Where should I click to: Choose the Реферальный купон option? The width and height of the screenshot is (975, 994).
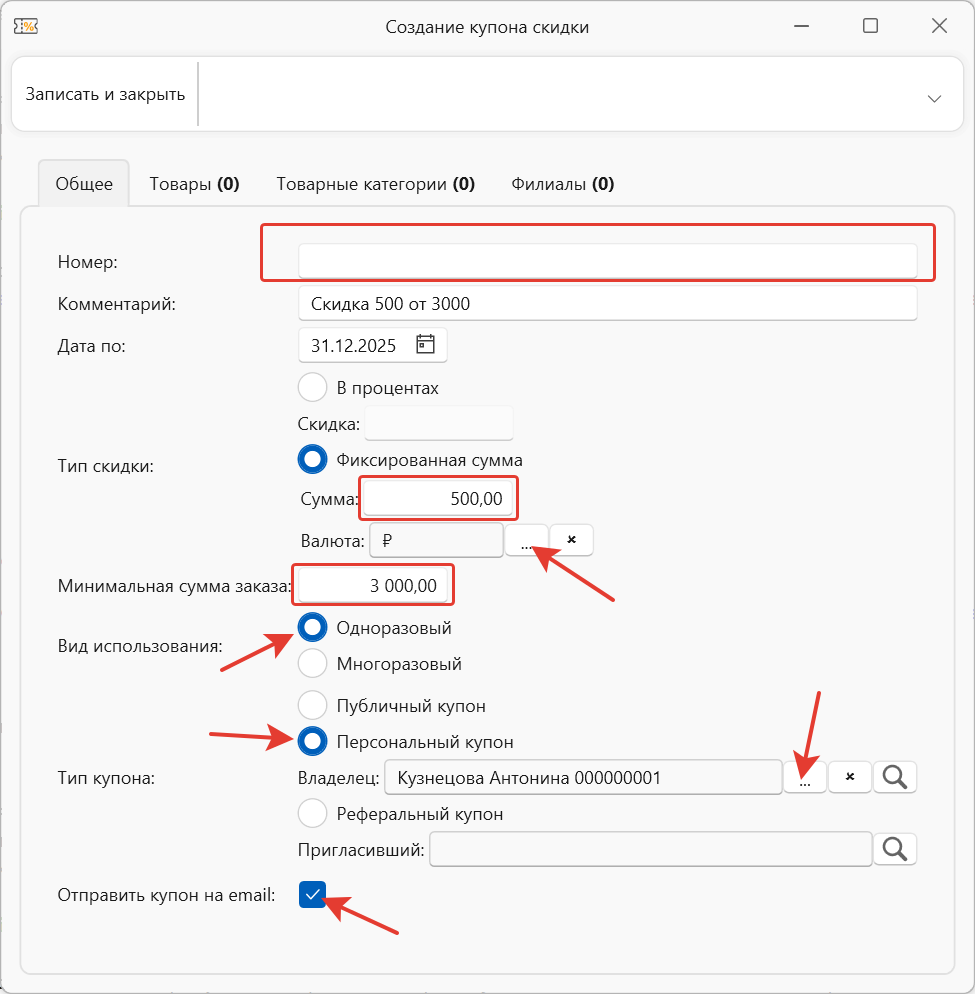(x=313, y=813)
